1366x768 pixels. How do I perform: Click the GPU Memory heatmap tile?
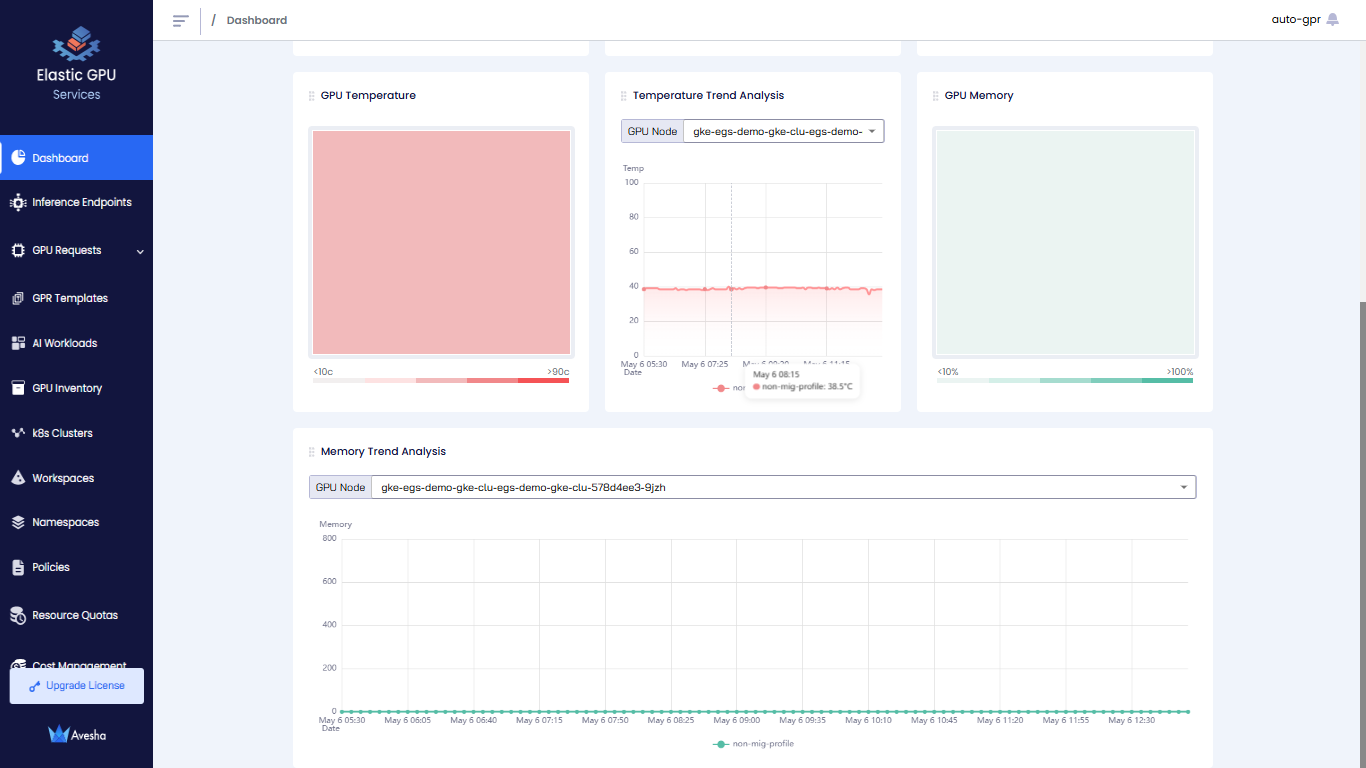(1065, 242)
